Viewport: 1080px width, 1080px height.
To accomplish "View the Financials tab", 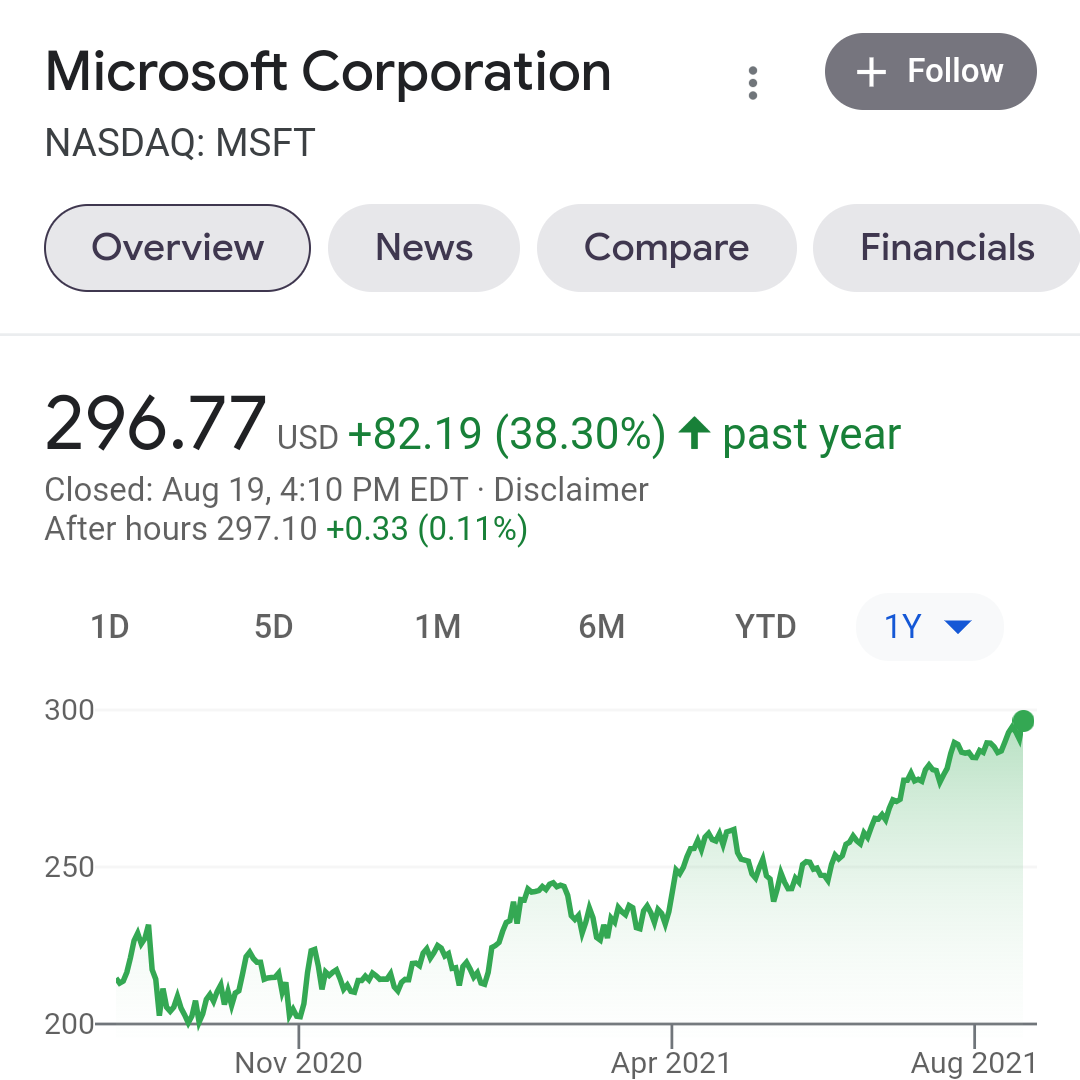I will tap(947, 247).
